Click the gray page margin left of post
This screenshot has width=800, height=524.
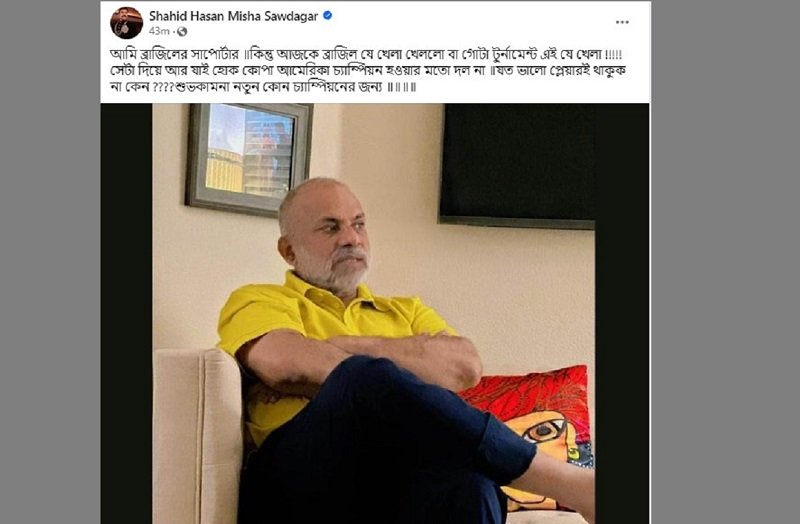tap(50, 262)
